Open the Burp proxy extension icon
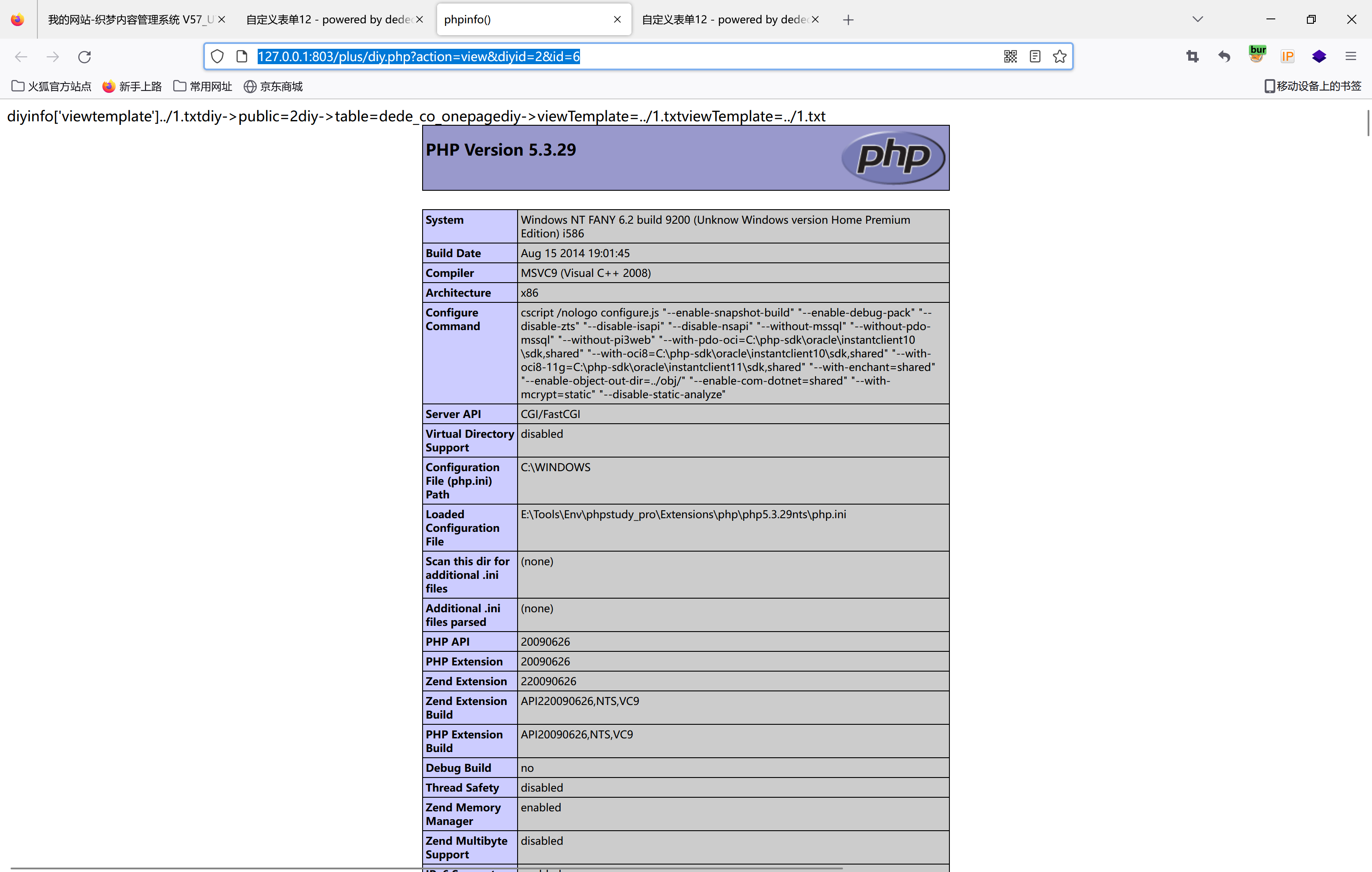 (1256, 55)
